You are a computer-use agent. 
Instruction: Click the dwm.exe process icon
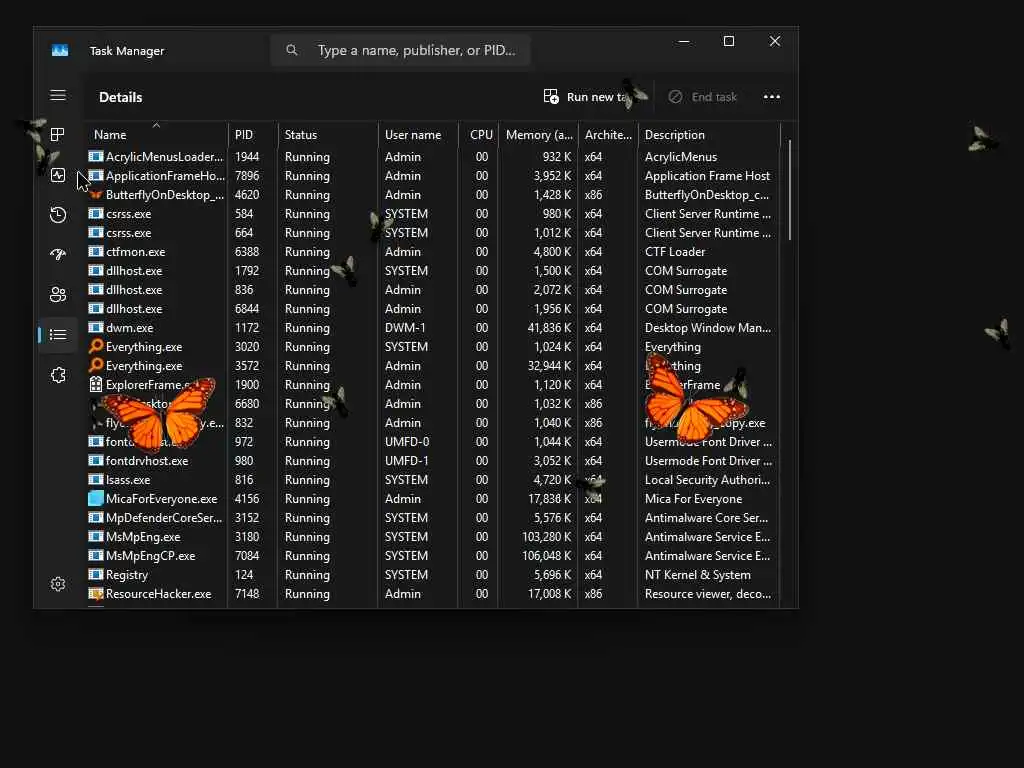[x=96, y=327]
